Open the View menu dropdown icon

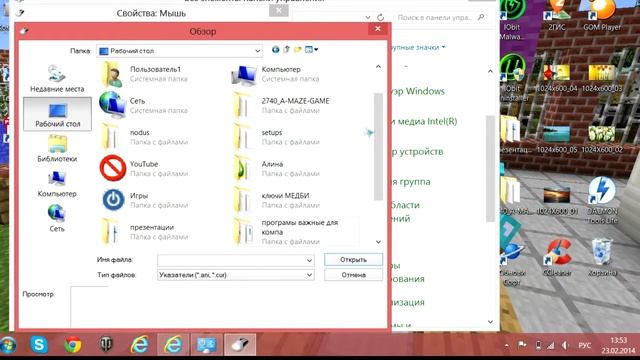(311, 49)
